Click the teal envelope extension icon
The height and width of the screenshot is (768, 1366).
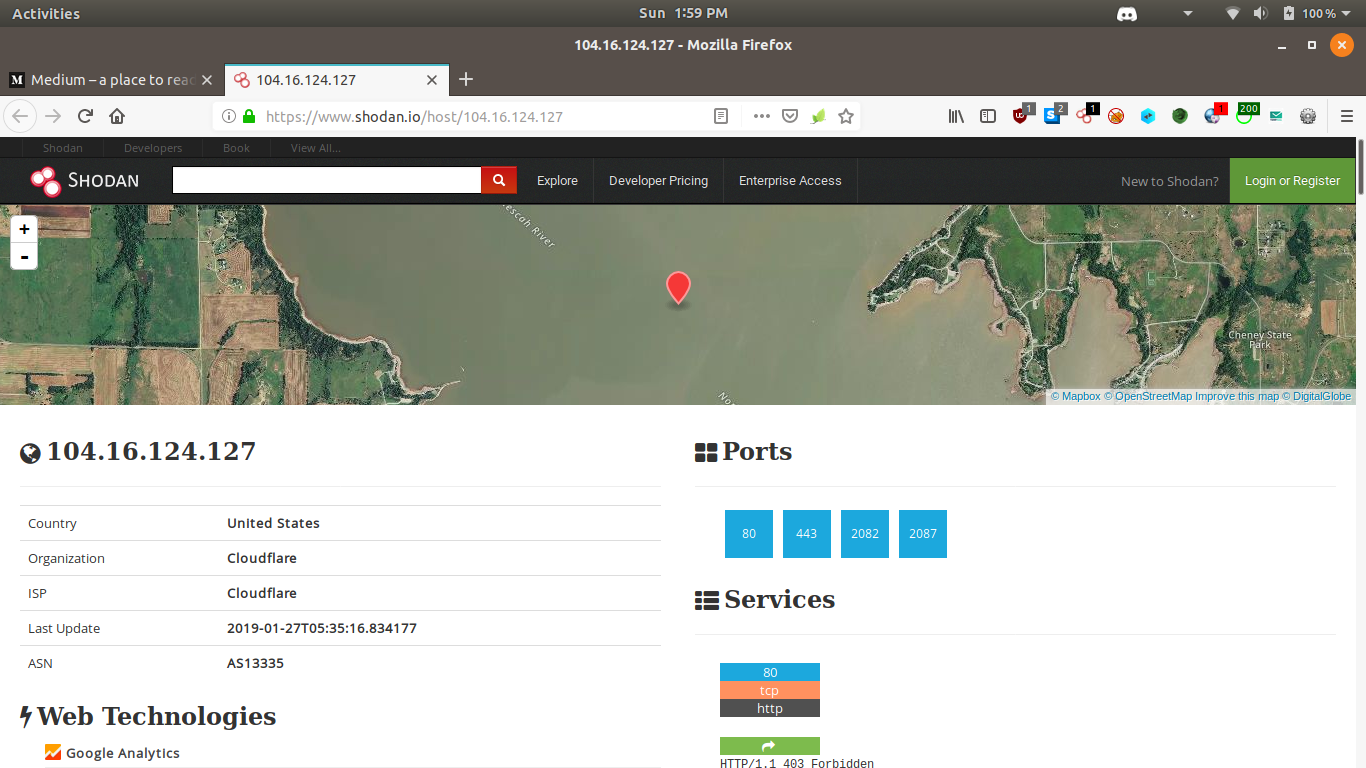1276,116
